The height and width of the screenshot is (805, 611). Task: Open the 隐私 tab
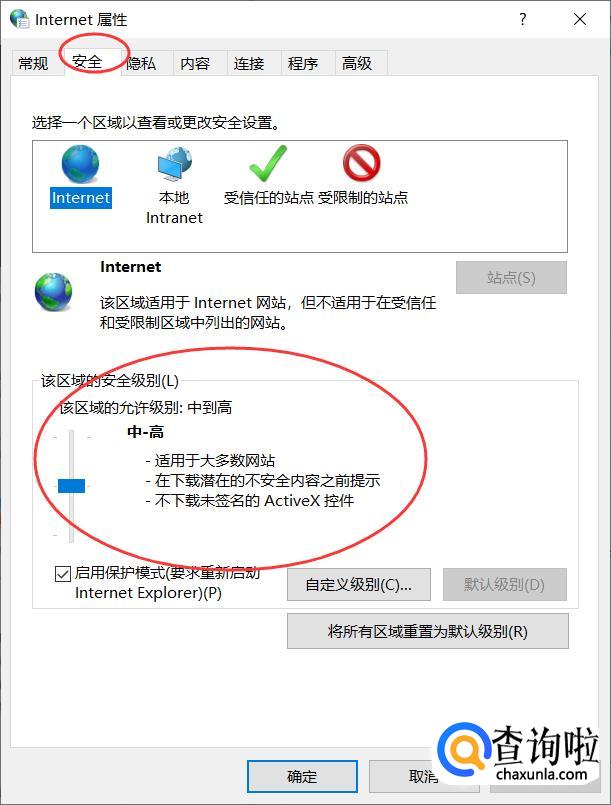point(141,64)
